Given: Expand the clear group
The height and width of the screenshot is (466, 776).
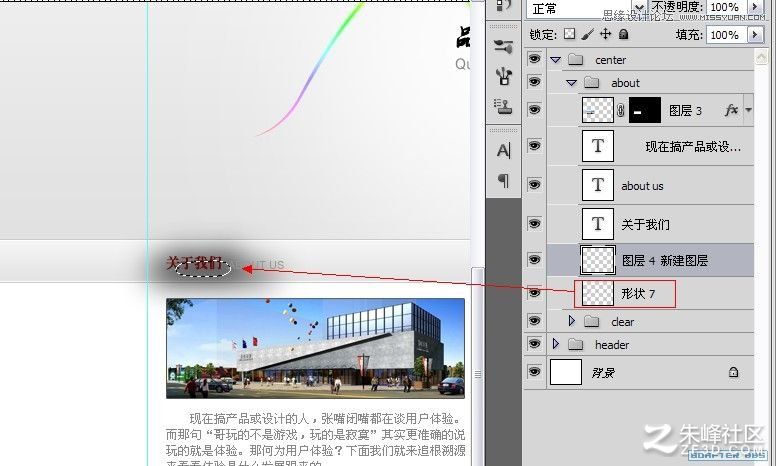Looking at the screenshot, I should (x=572, y=321).
